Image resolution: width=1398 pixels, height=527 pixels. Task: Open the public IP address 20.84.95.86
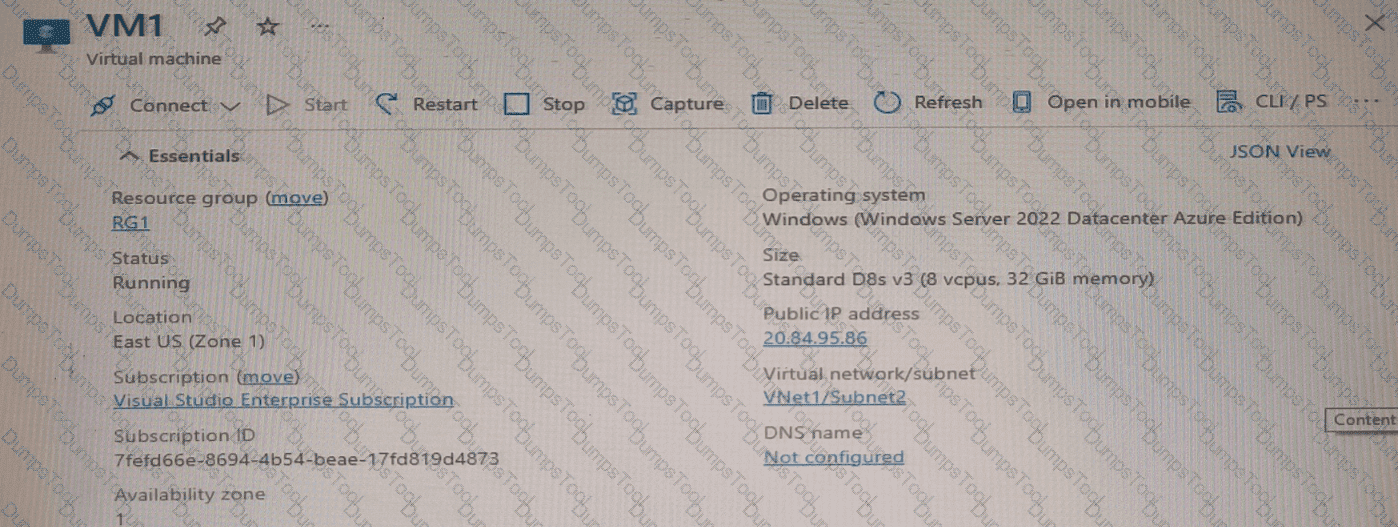click(815, 338)
